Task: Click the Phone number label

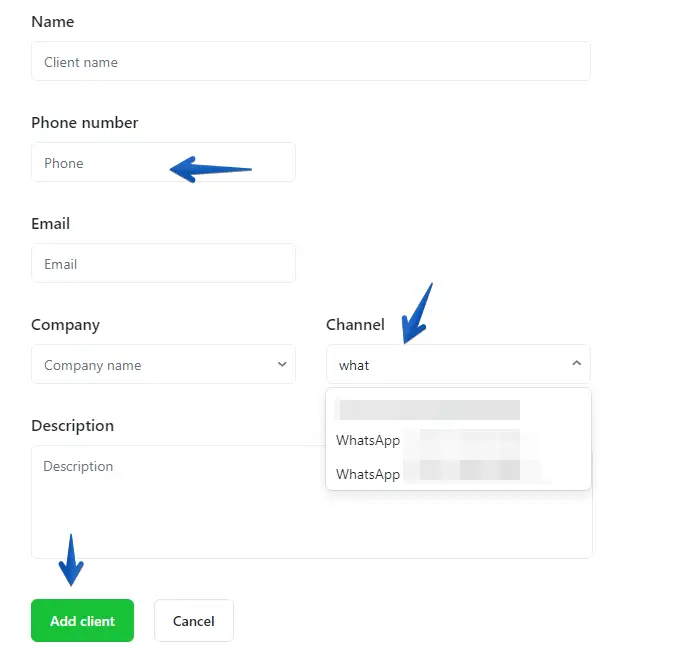Action: pos(85,122)
